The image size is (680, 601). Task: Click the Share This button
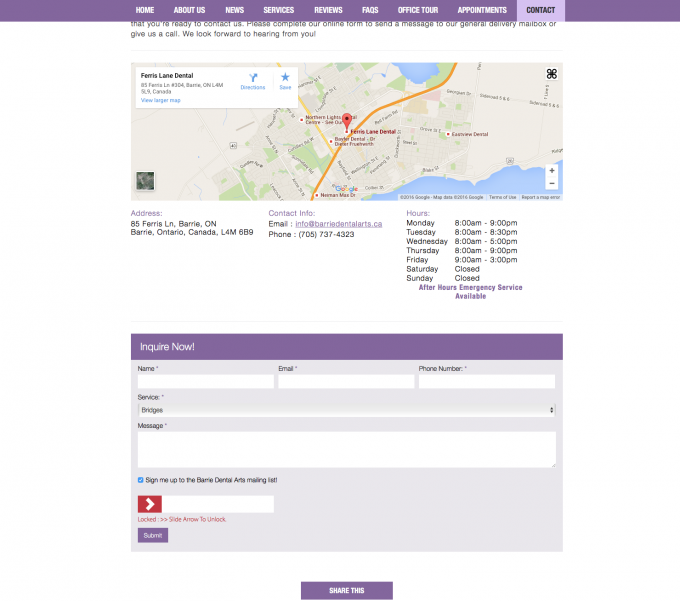(346, 590)
